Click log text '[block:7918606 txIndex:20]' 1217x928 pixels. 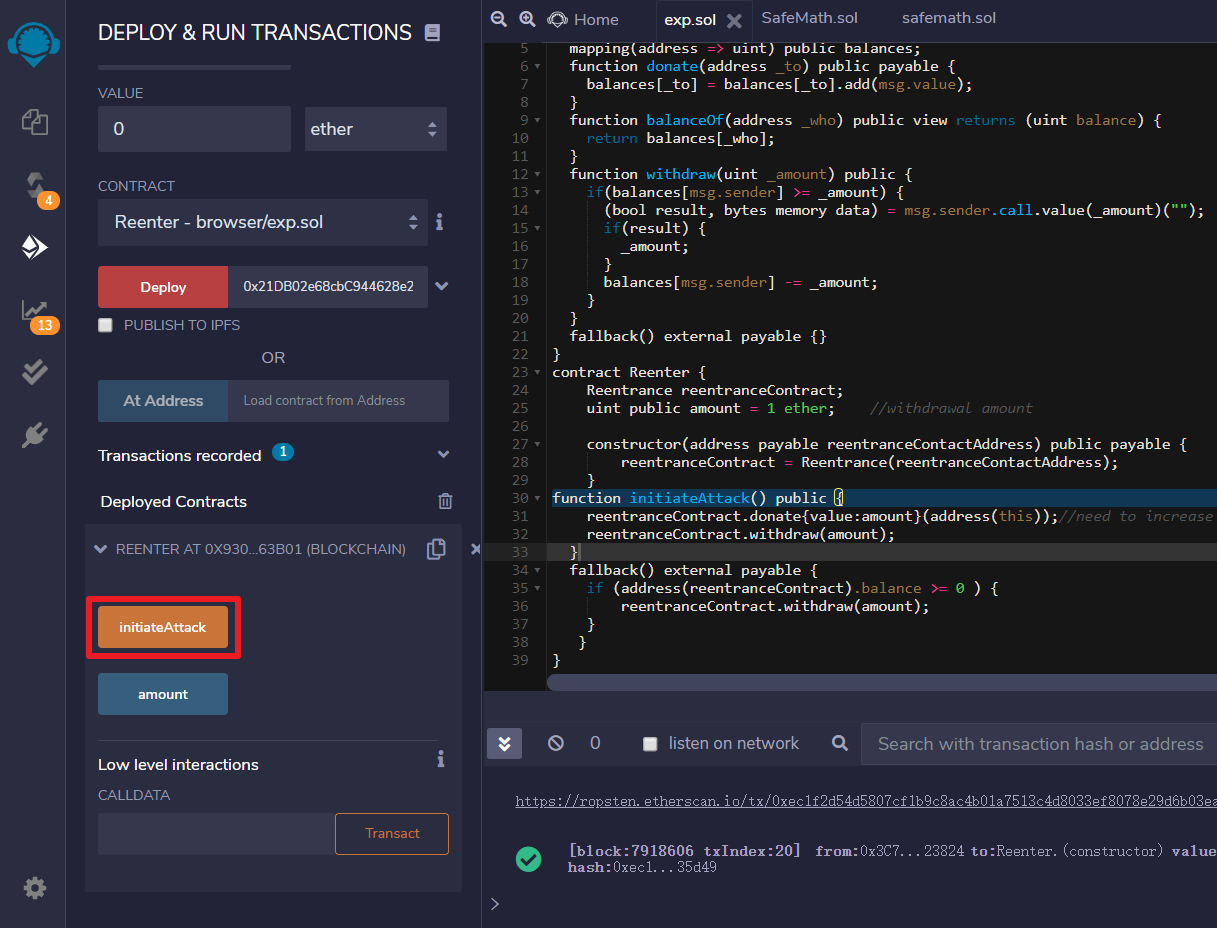pyautogui.click(x=684, y=851)
